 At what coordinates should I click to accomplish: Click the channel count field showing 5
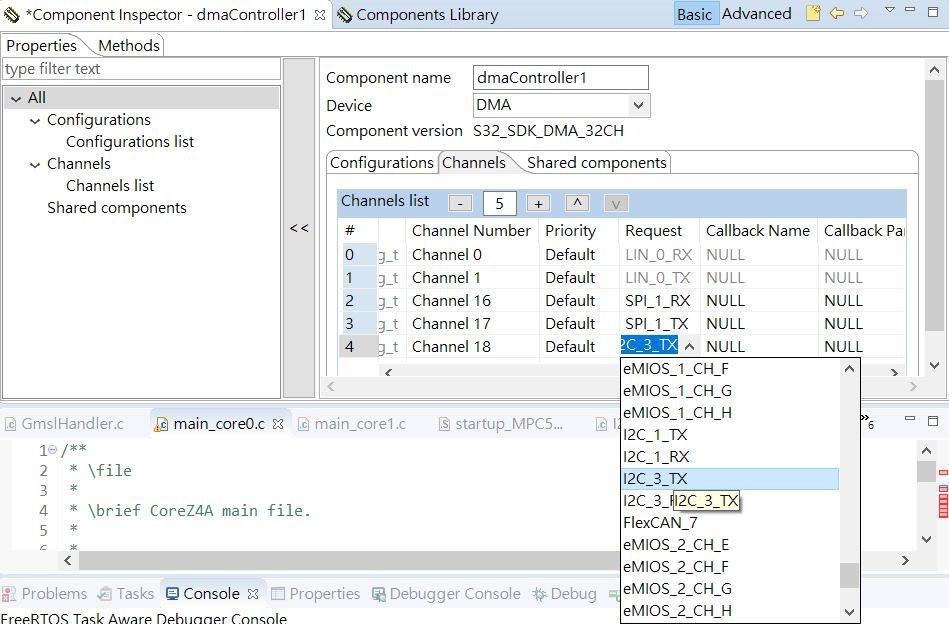click(x=499, y=203)
